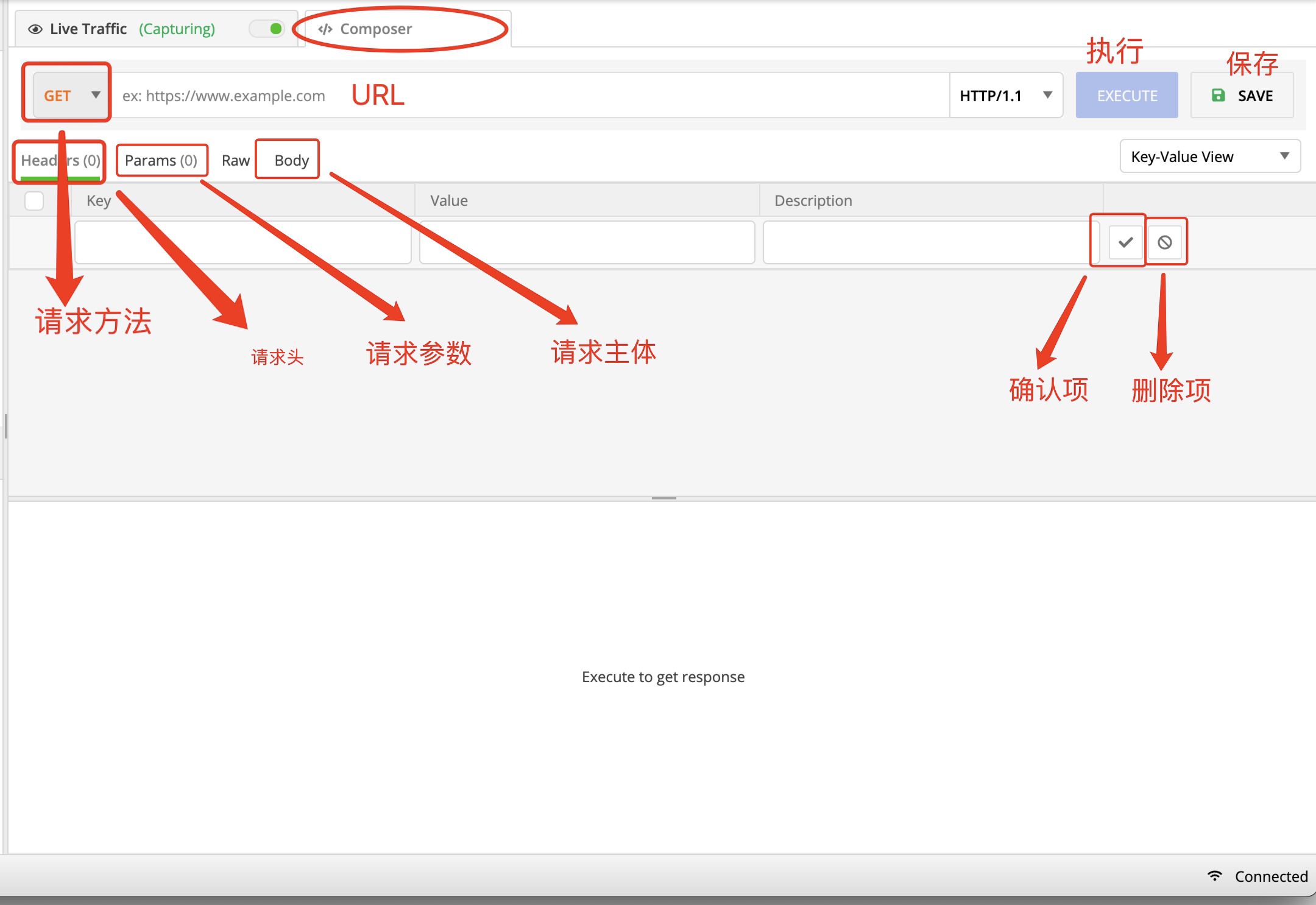Image resolution: width=1316 pixels, height=905 pixels.
Task: Click the green save disk icon
Action: tap(1218, 95)
